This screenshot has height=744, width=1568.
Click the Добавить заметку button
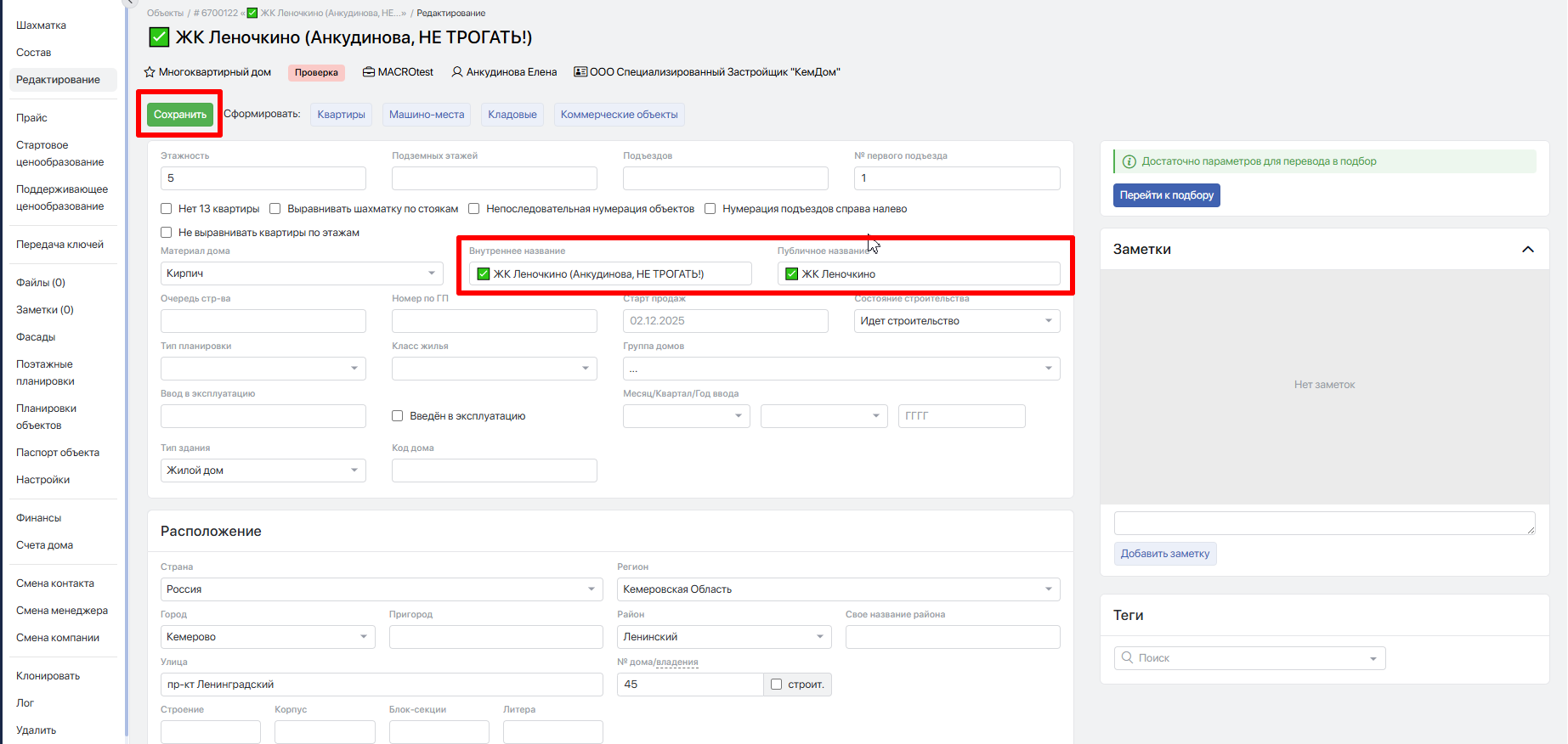(1165, 554)
